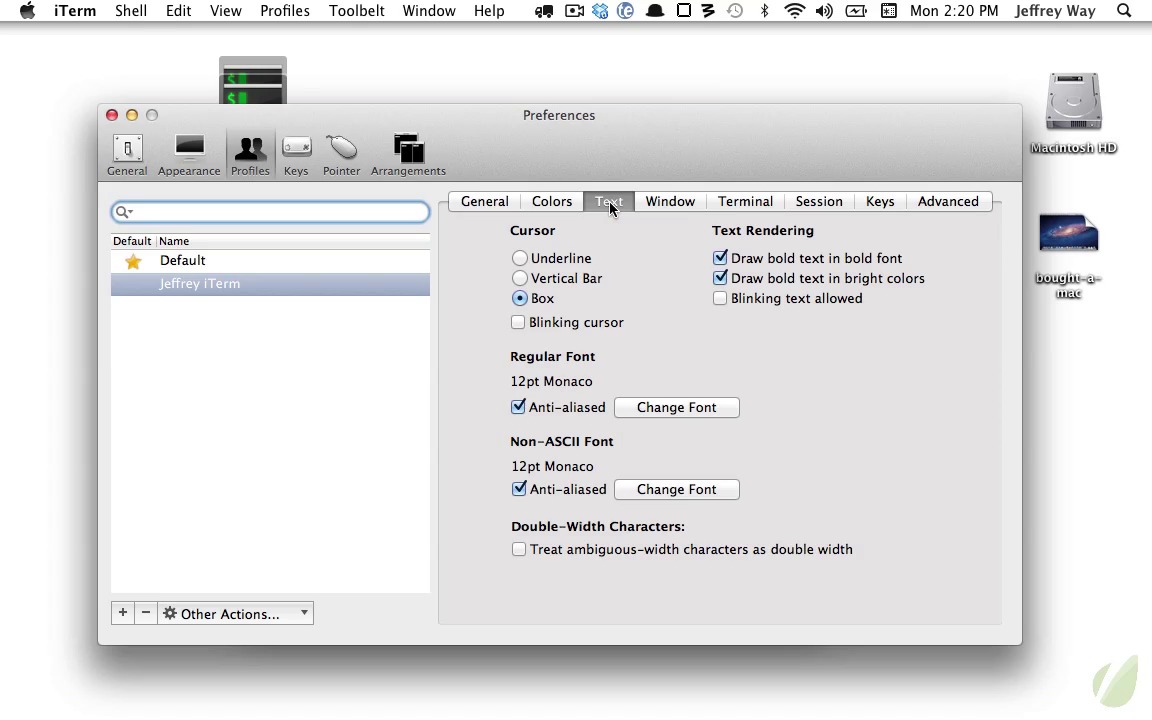Click the Default column header

tap(132, 241)
